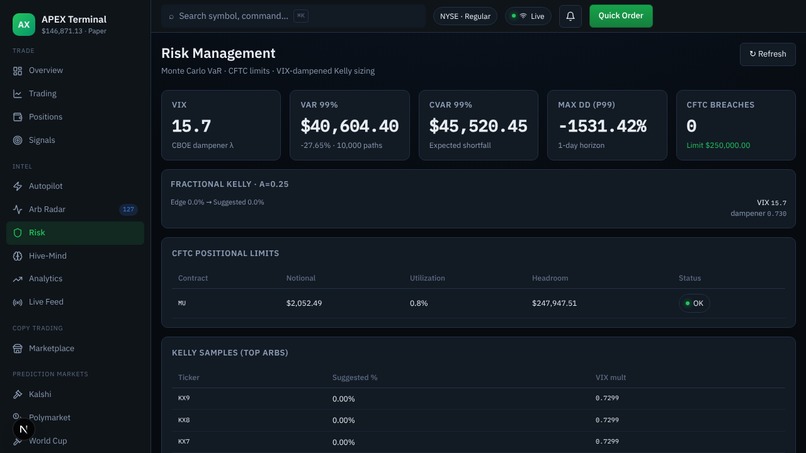The width and height of the screenshot is (806, 453).
Task: Click Edge 0.0% Suggested 0.0% text
Action: [217, 203]
